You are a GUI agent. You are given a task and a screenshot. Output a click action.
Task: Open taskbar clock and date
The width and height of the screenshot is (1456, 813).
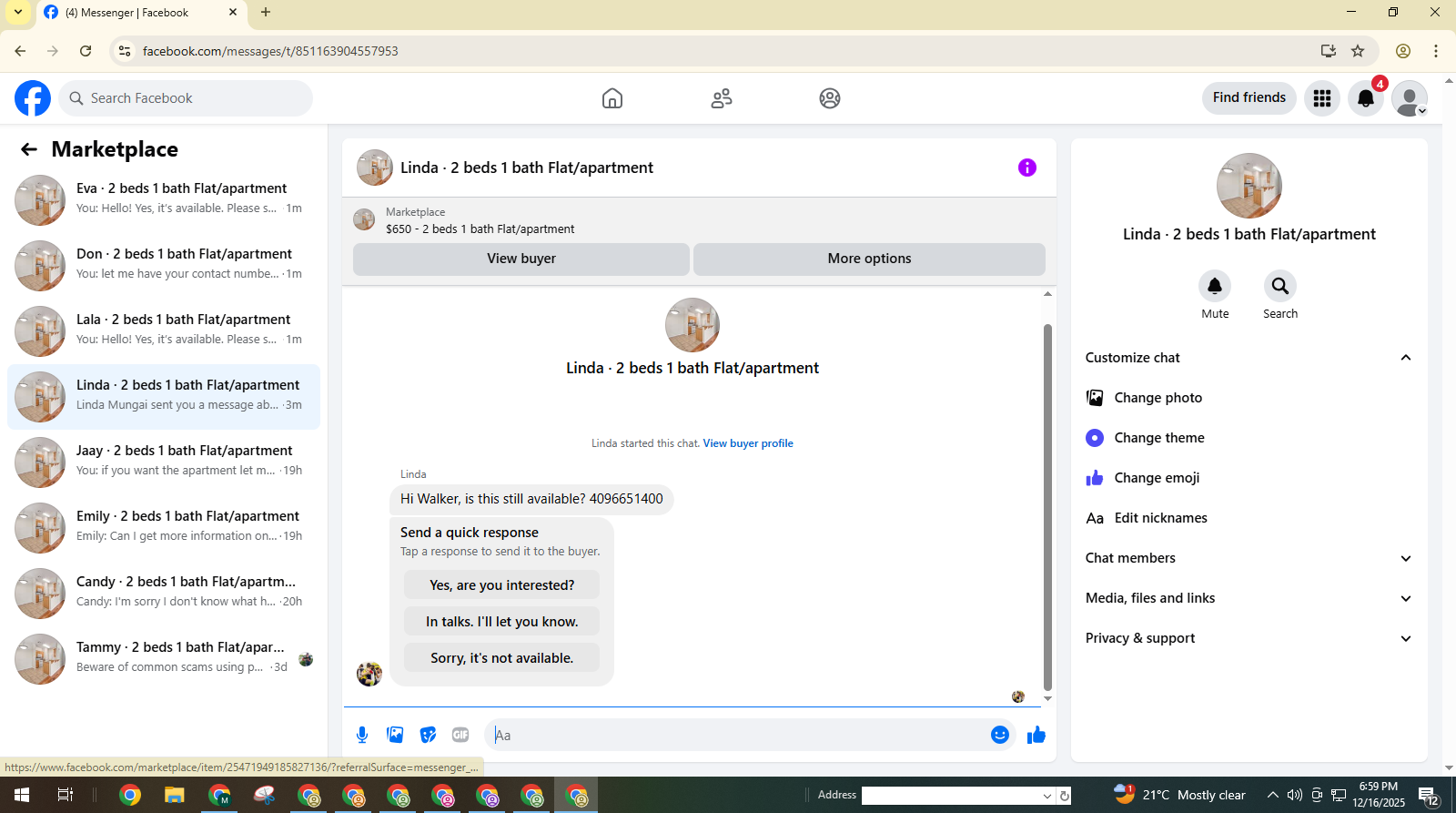(x=1379, y=795)
